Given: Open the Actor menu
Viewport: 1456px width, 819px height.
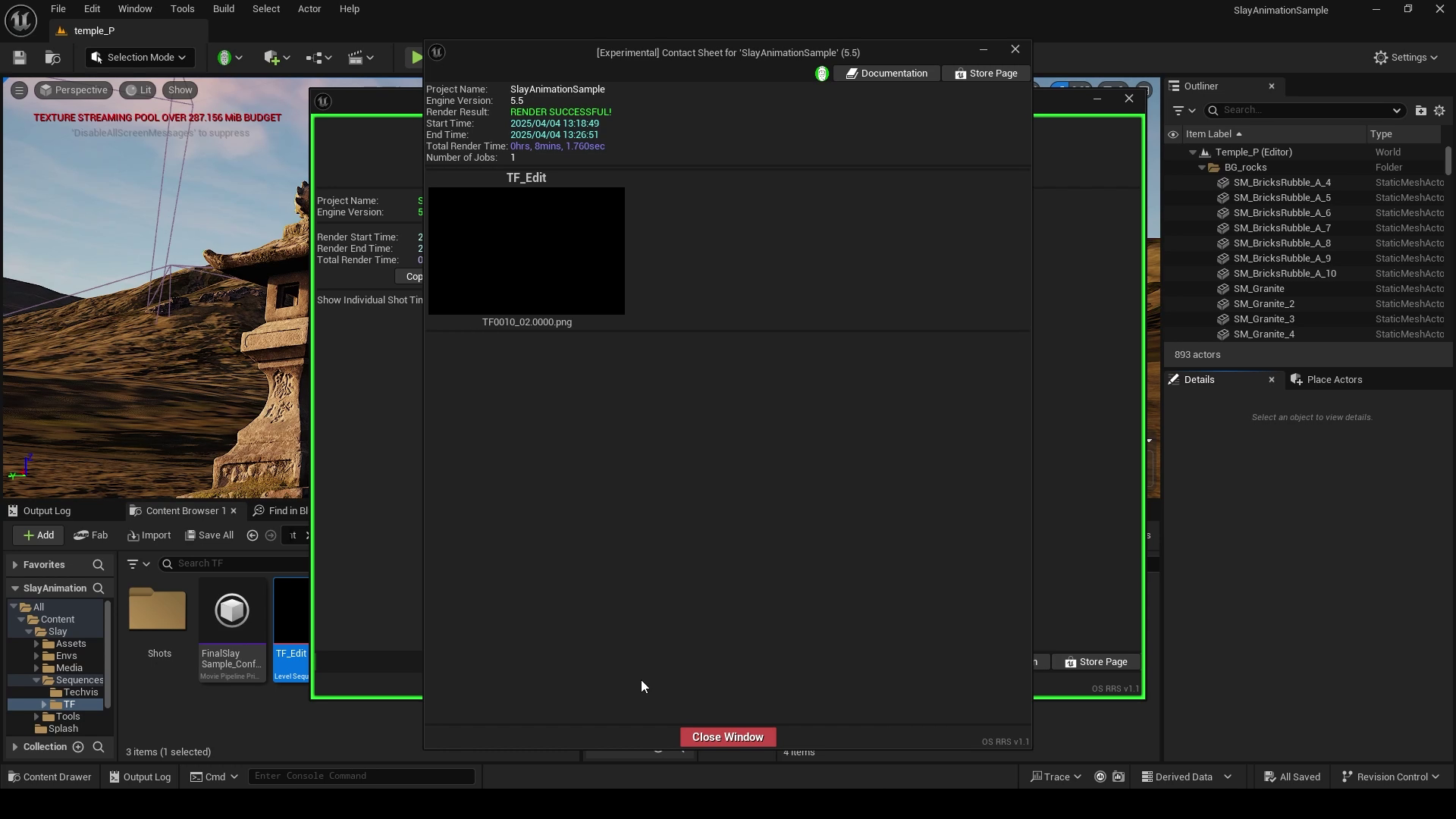Looking at the screenshot, I should [x=309, y=9].
